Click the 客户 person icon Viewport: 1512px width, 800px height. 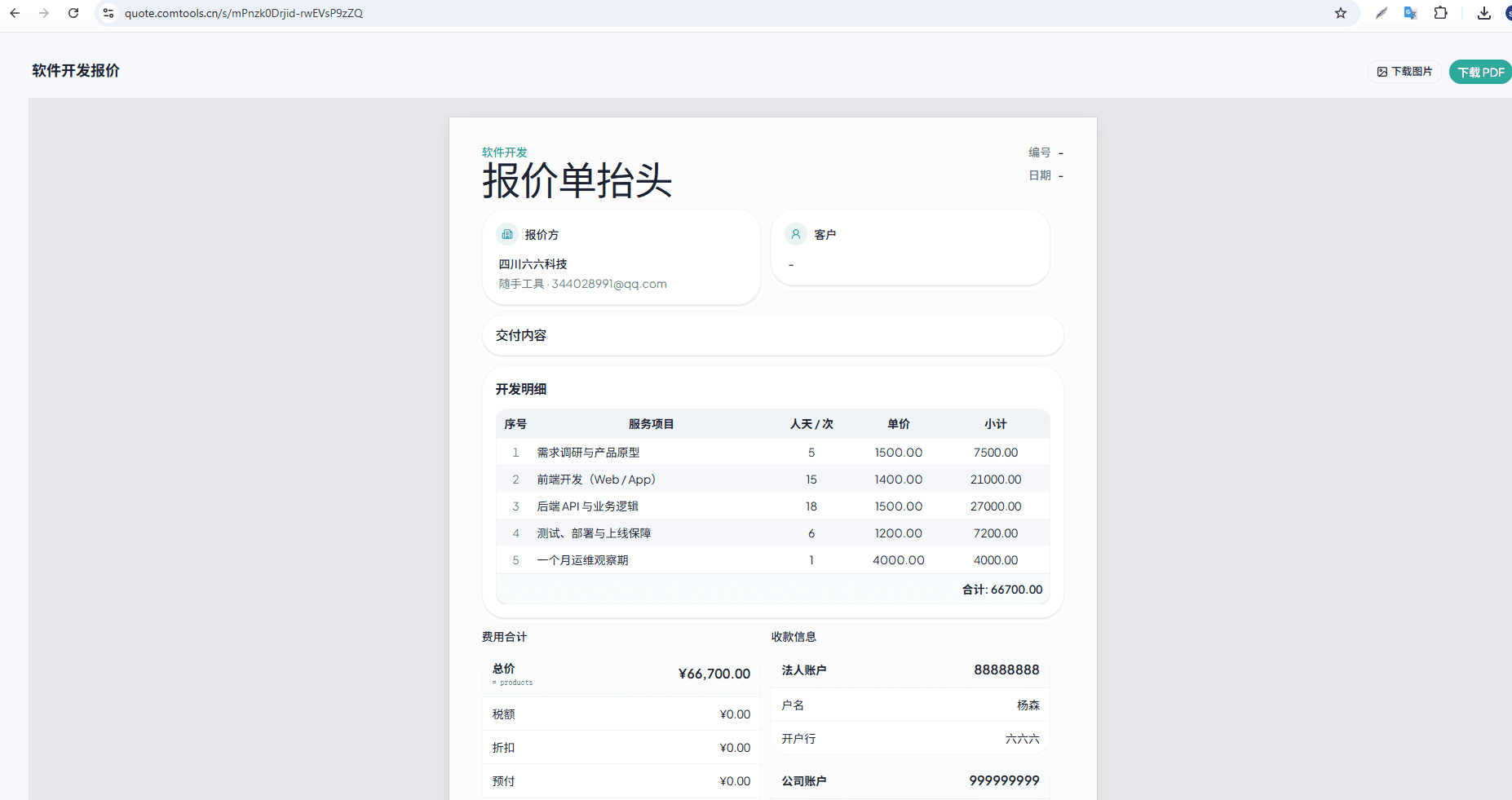pos(796,234)
